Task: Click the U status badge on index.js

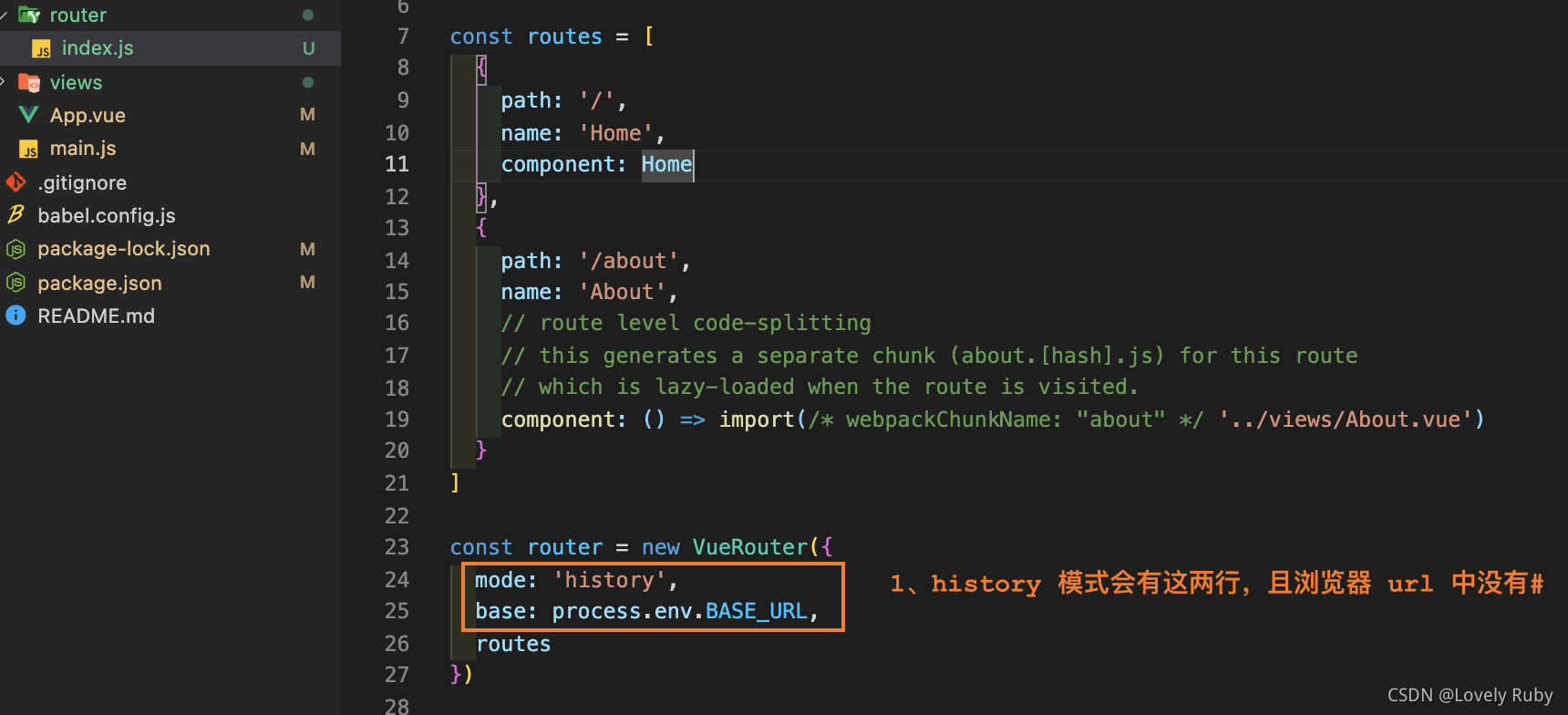Action: coord(309,48)
